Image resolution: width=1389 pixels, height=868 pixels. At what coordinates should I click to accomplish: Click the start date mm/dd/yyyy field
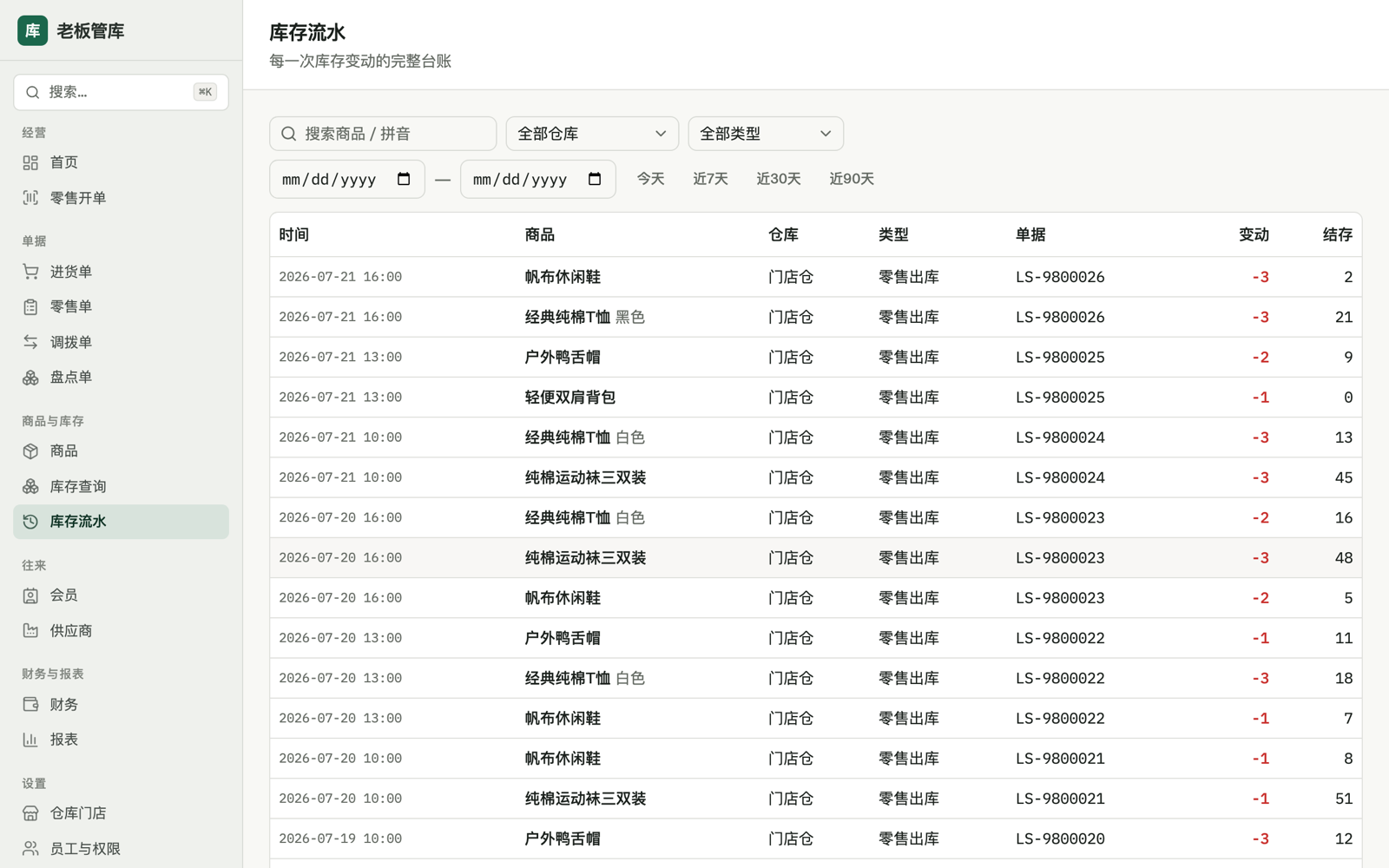click(347, 179)
